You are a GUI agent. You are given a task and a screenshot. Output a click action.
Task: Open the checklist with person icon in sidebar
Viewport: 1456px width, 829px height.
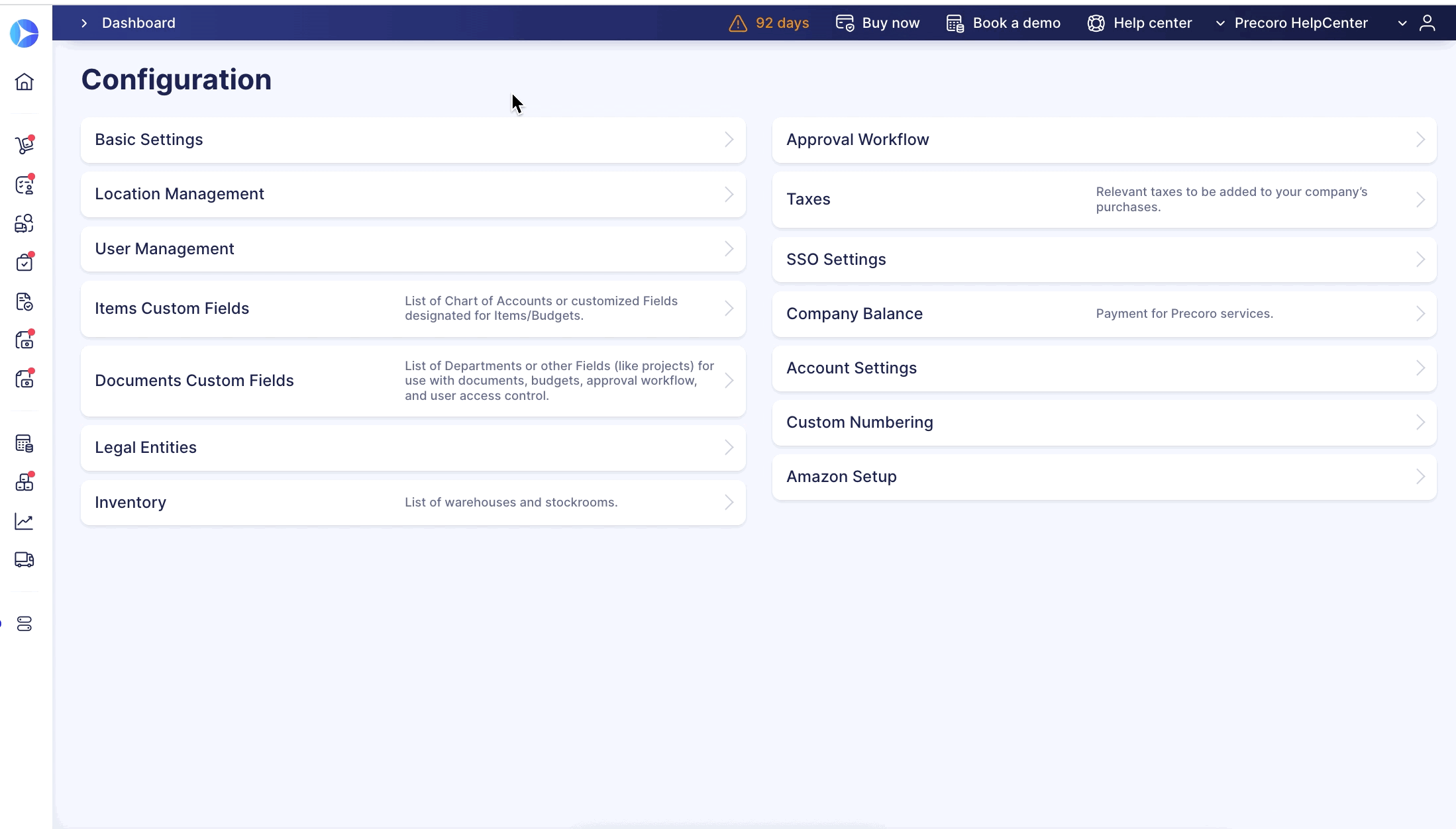[x=25, y=185]
